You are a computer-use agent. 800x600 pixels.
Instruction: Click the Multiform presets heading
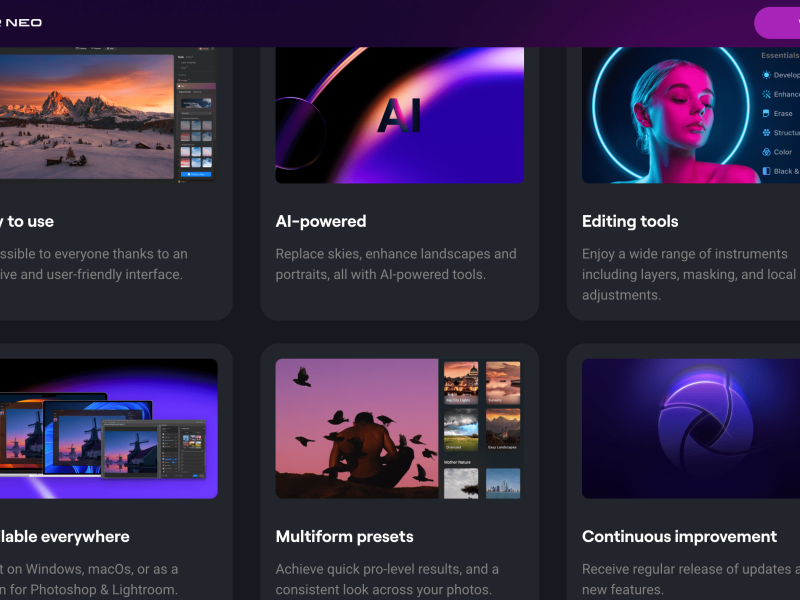(x=344, y=537)
